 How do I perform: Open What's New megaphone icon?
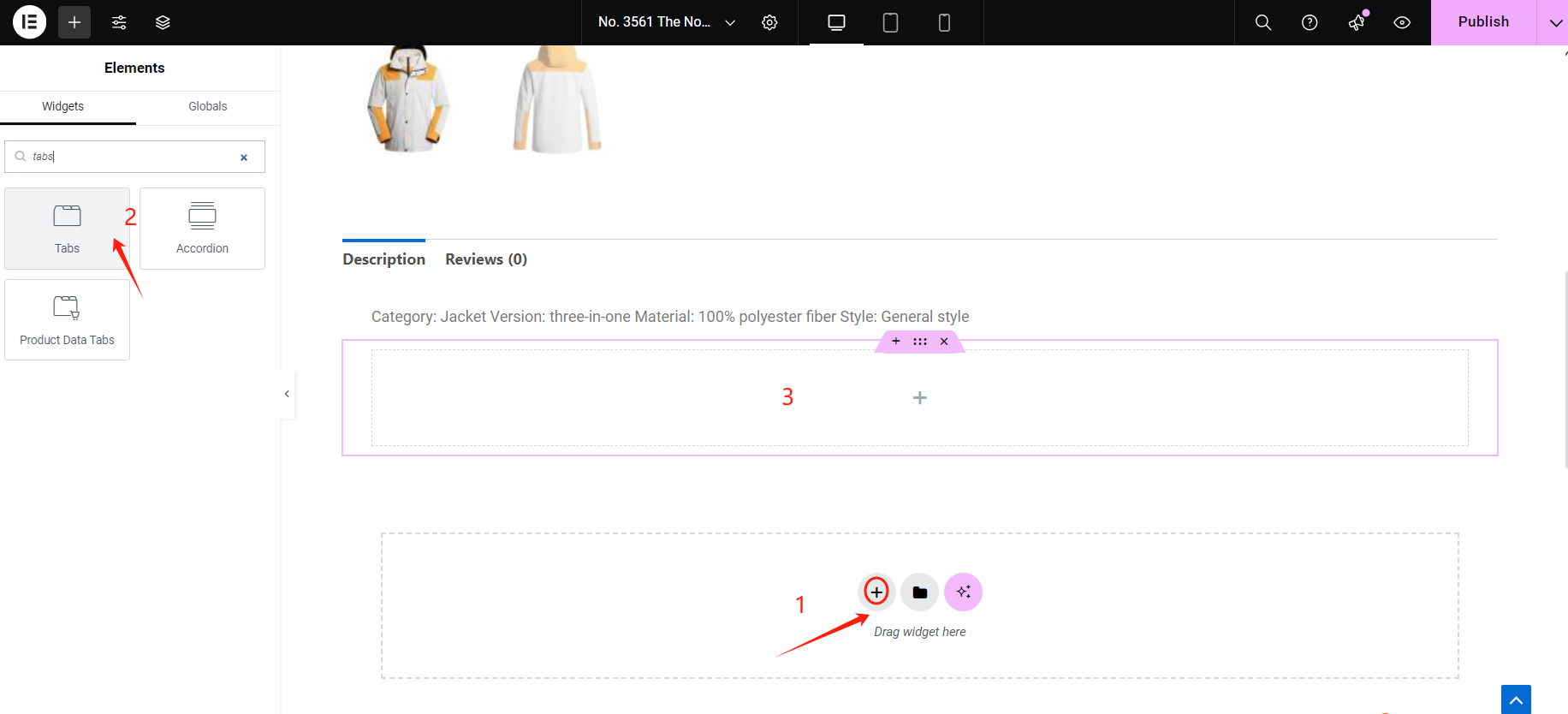tap(1357, 22)
